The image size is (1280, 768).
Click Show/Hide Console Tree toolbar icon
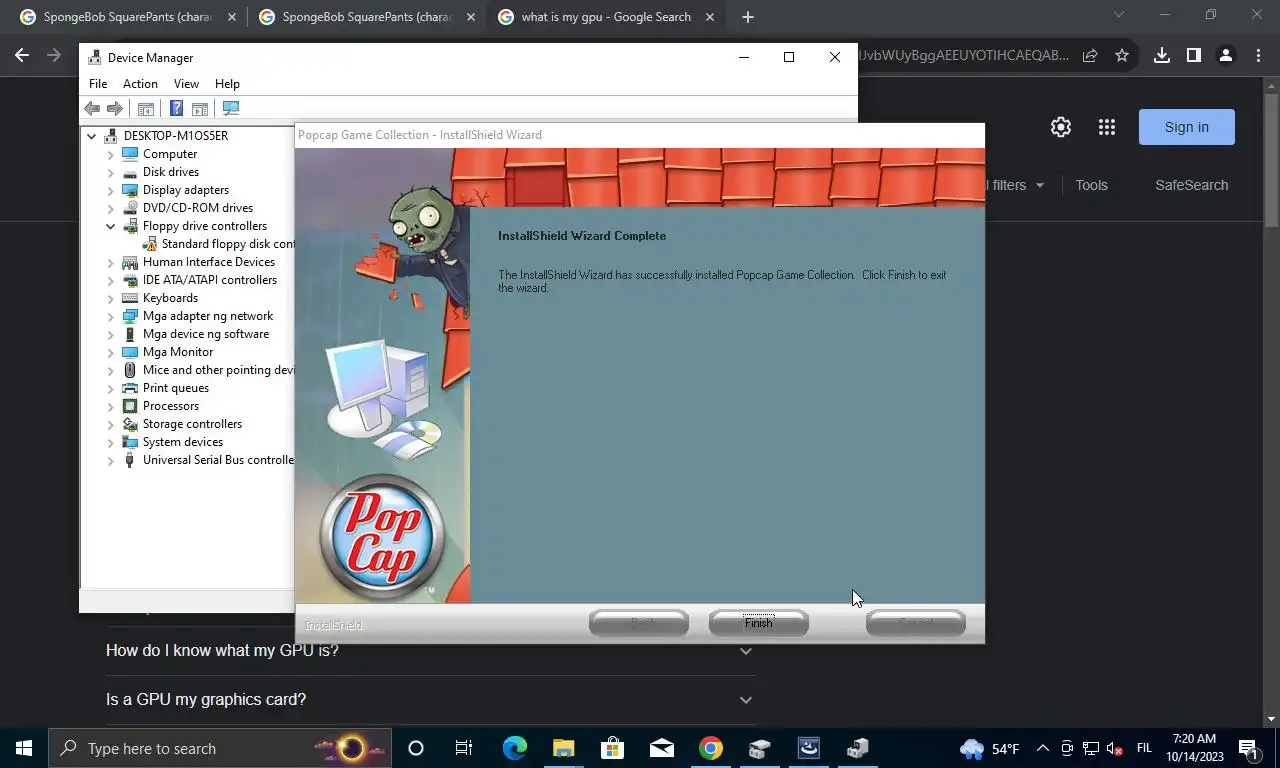(146, 108)
